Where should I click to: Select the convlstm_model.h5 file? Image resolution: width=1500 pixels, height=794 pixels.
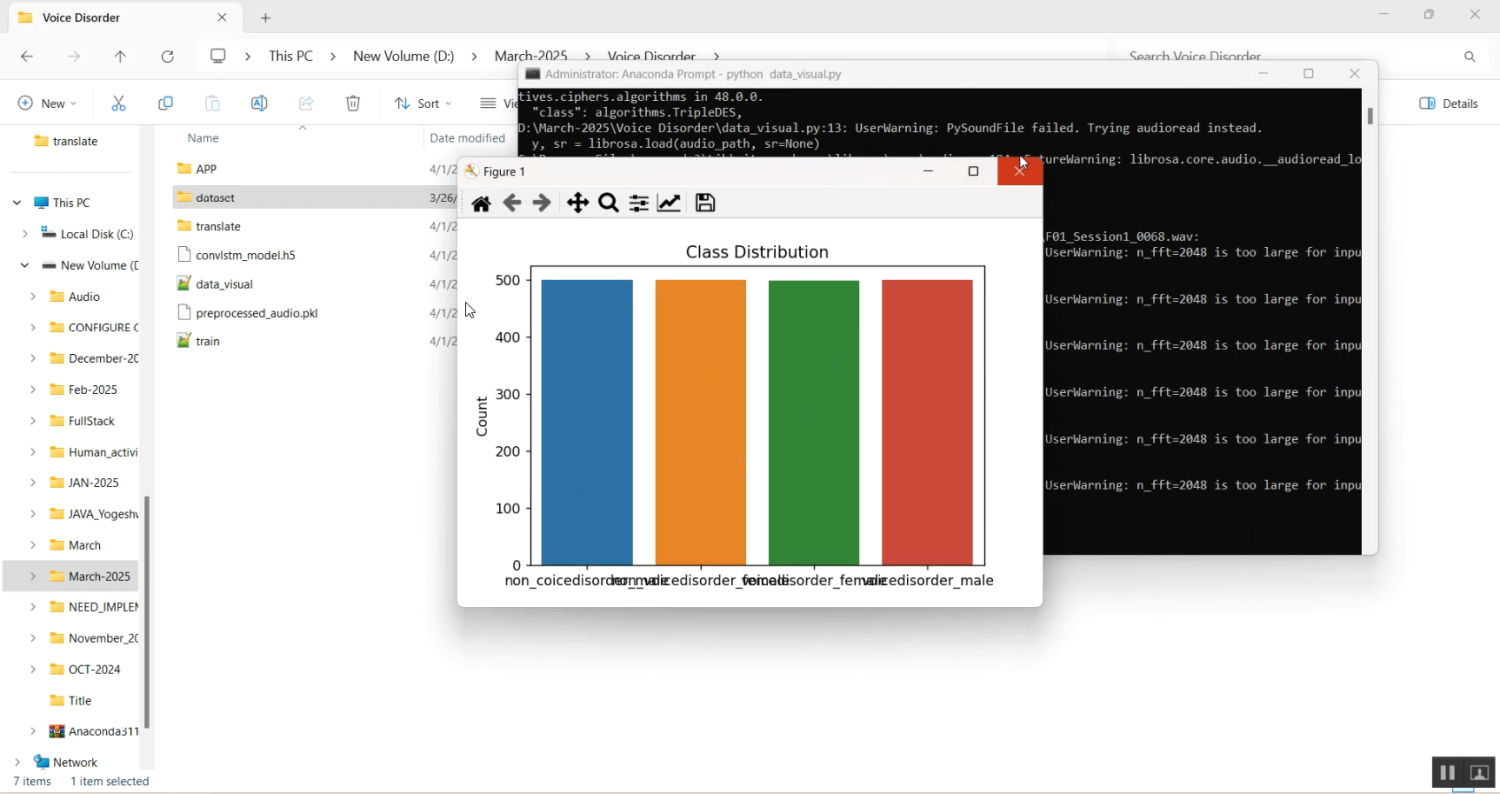tap(245, 255)
